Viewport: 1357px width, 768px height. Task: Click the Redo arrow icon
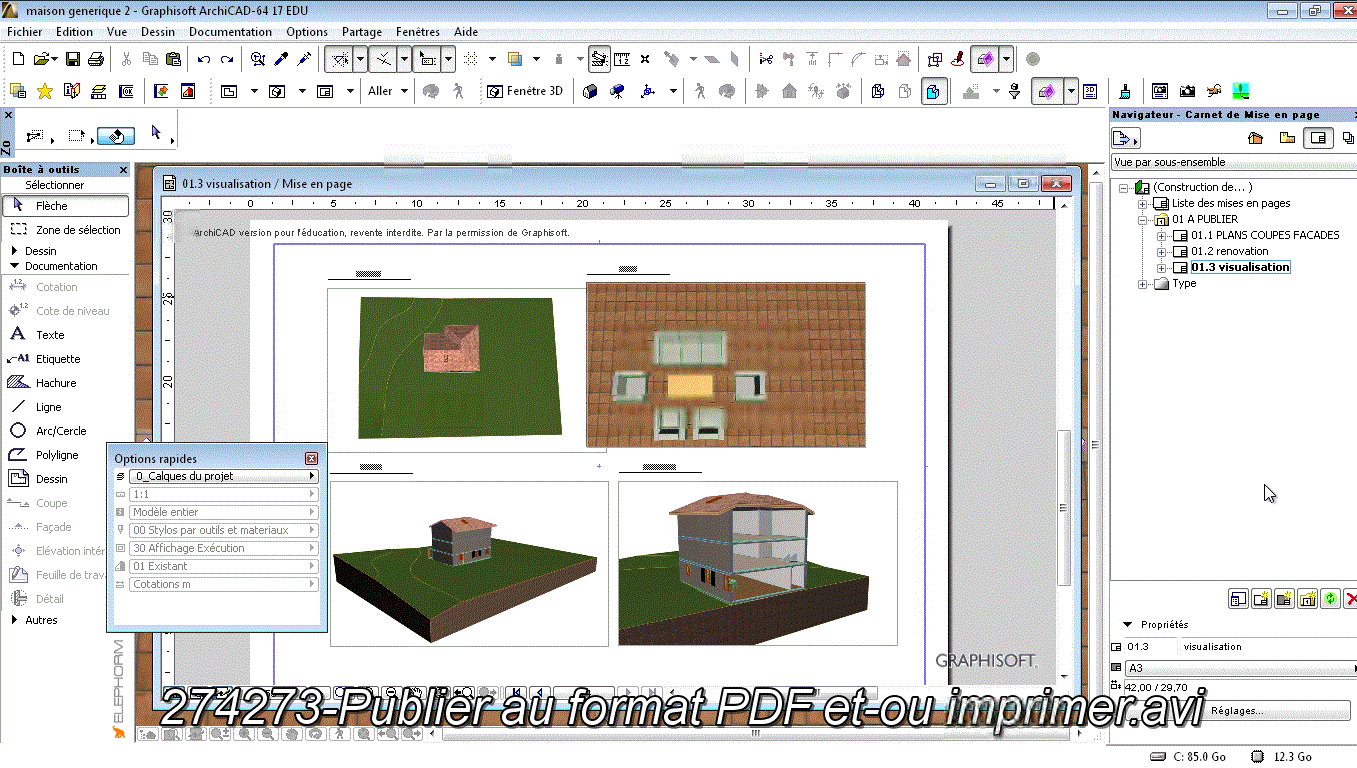pyautogui.click(x=228, y=59)
